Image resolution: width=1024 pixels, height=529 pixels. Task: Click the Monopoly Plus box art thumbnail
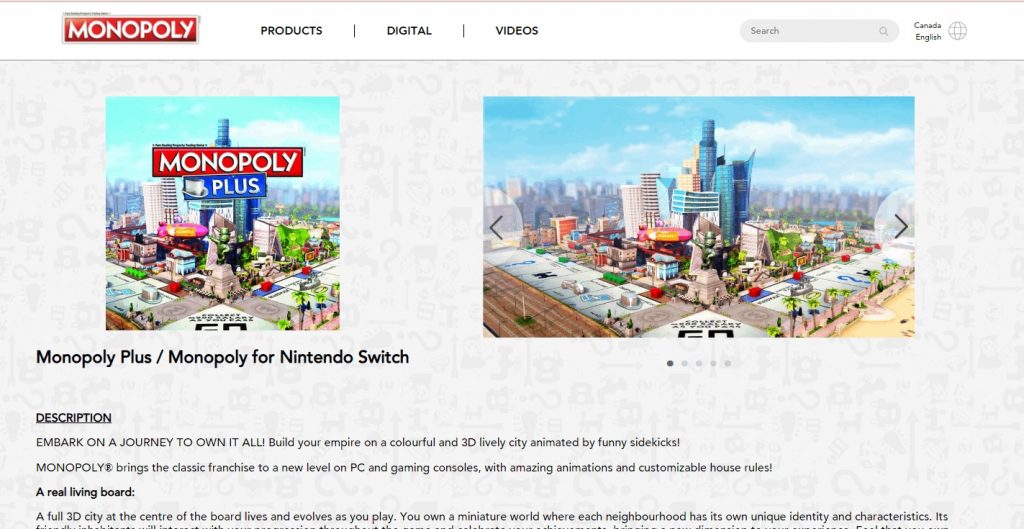[223, 214]
